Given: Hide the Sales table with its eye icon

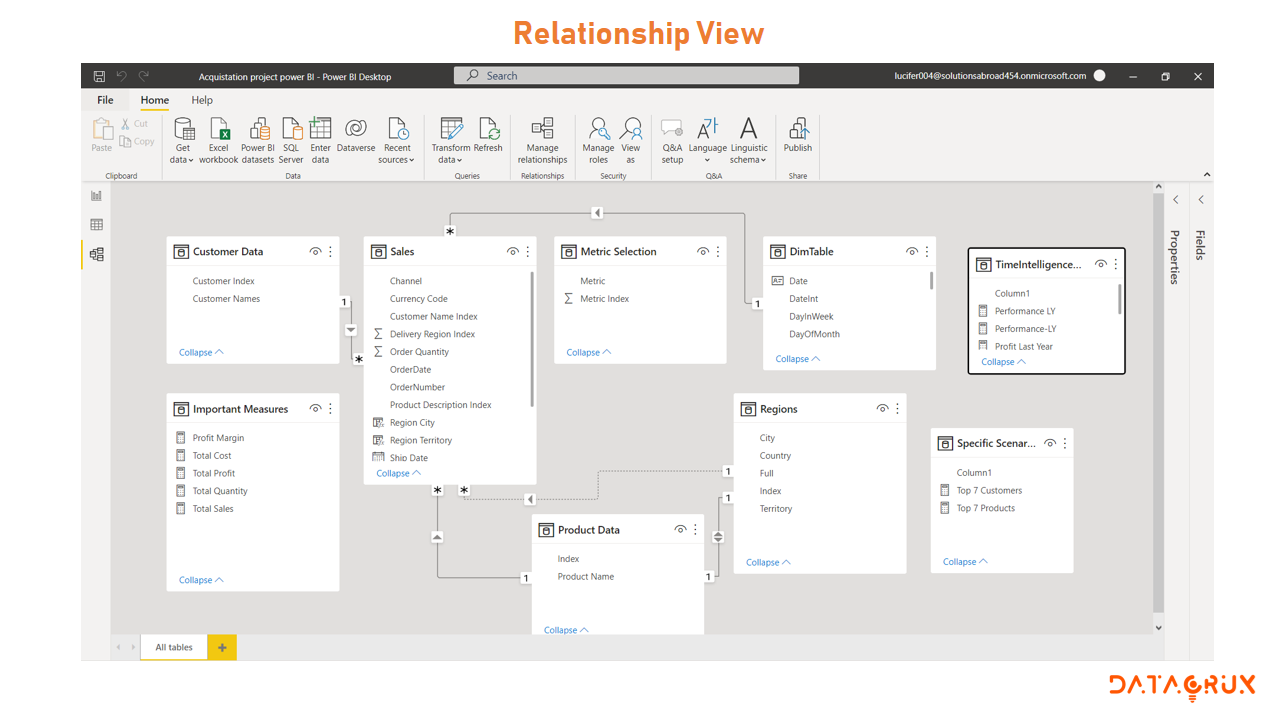Looking at the screenshot, I should point(513,251).
